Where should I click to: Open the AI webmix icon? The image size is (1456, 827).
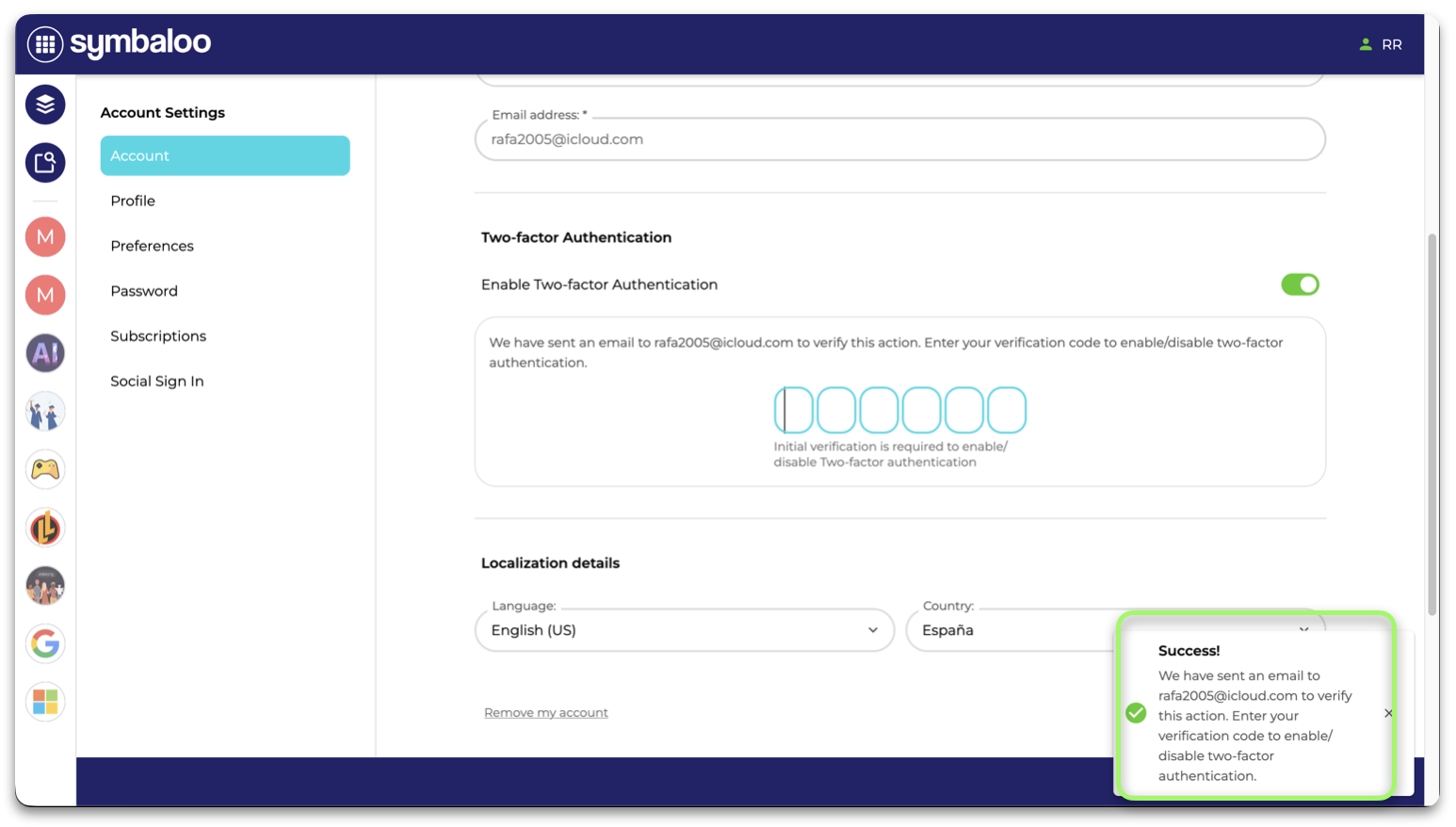click(45, 353)
